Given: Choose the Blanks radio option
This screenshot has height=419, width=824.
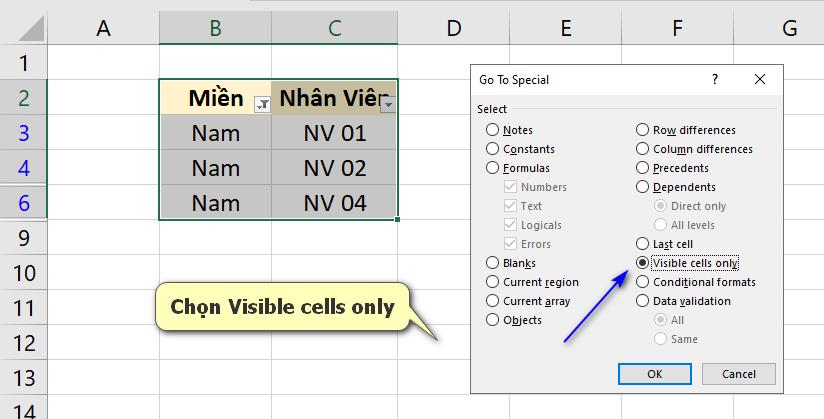Looking at the screenshot, I should click(511, 263).
